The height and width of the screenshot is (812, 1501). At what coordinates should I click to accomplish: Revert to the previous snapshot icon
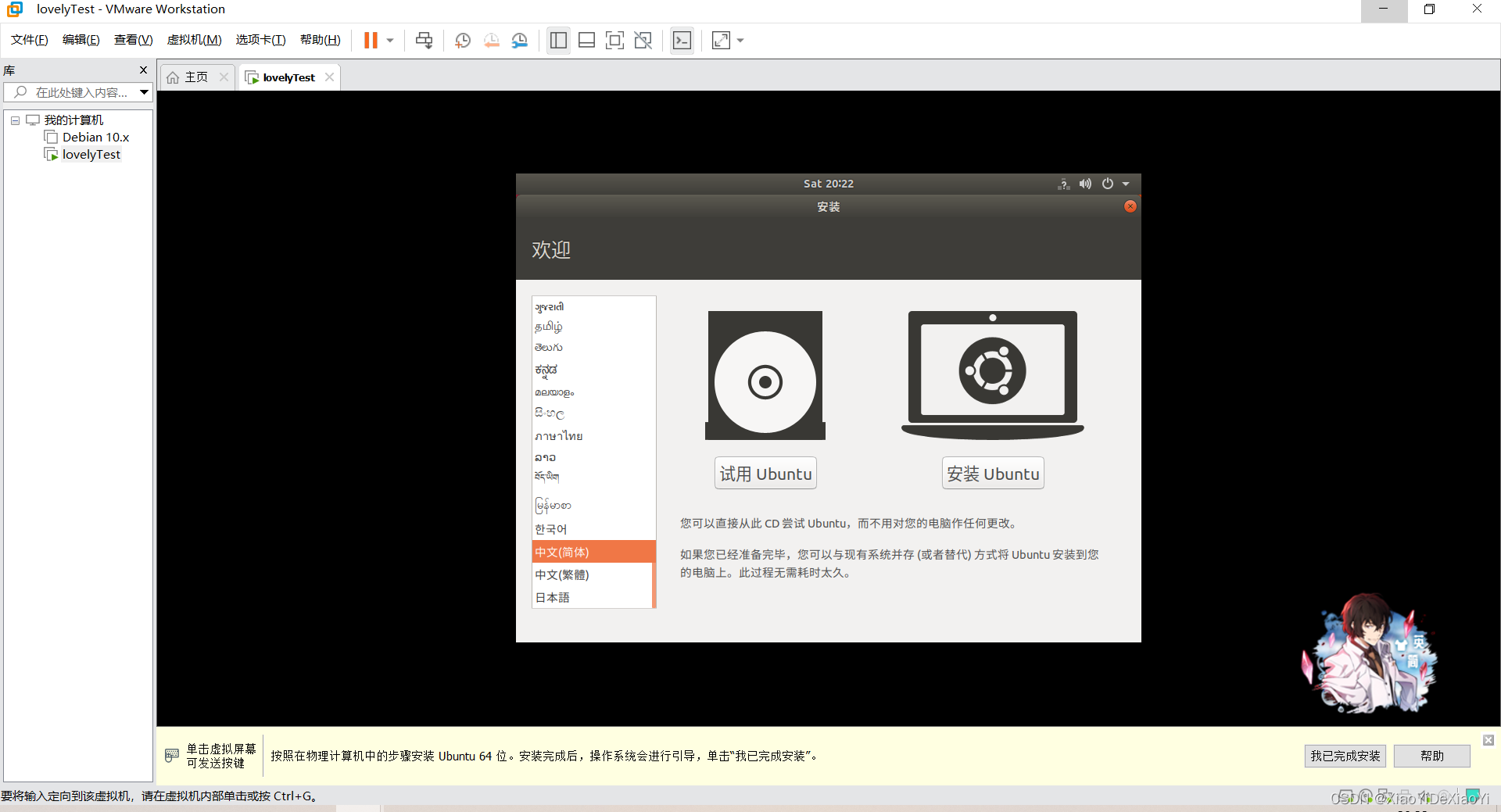pos(491,40)
